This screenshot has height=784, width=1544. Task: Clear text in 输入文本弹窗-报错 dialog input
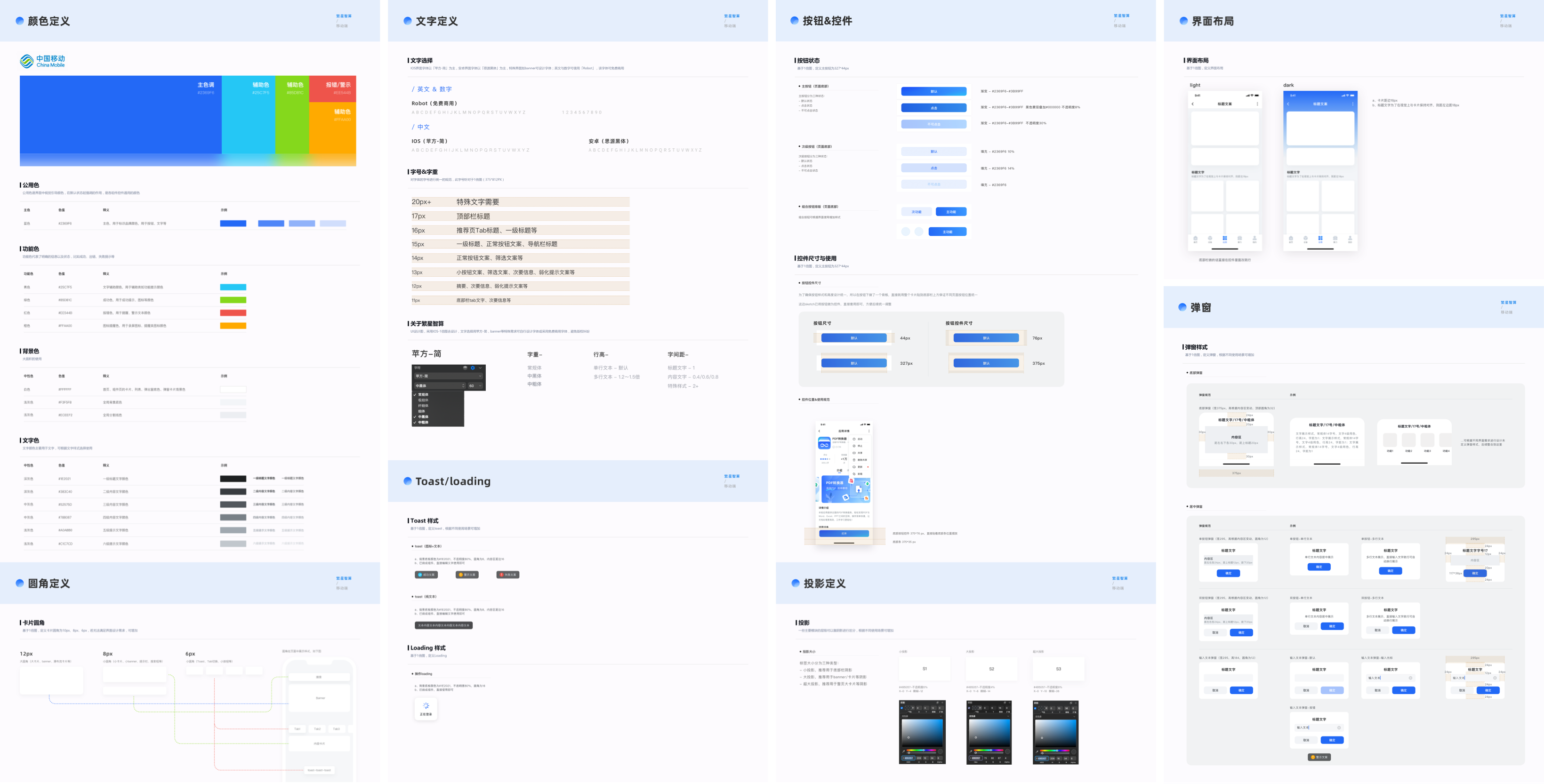(x=1340, y=728)
